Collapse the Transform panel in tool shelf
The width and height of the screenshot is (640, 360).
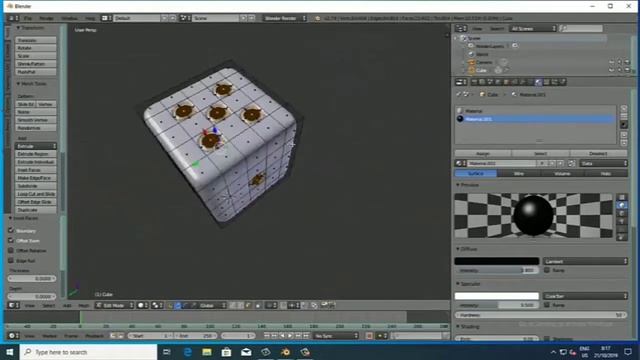point(31,28)
